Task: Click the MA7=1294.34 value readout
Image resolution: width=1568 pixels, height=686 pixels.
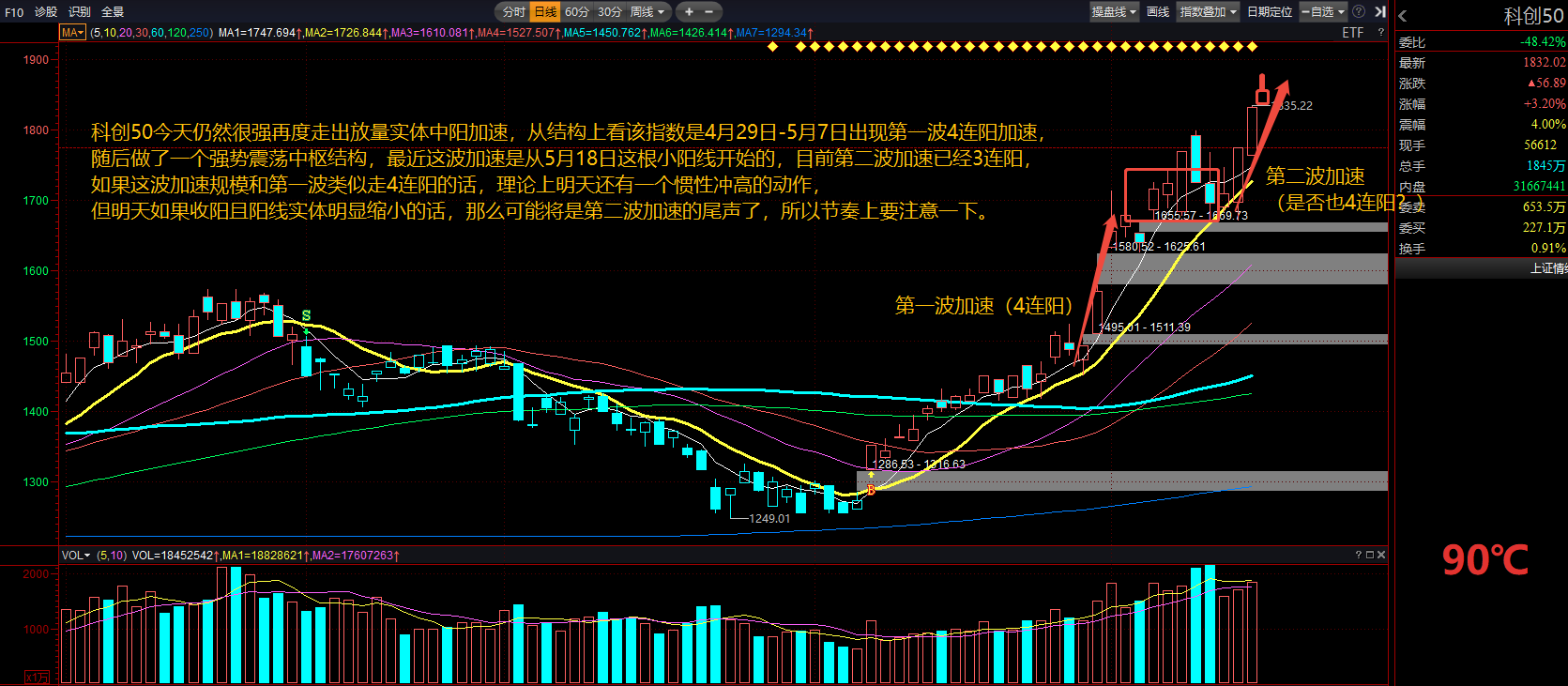Action: tap(770, 33)
